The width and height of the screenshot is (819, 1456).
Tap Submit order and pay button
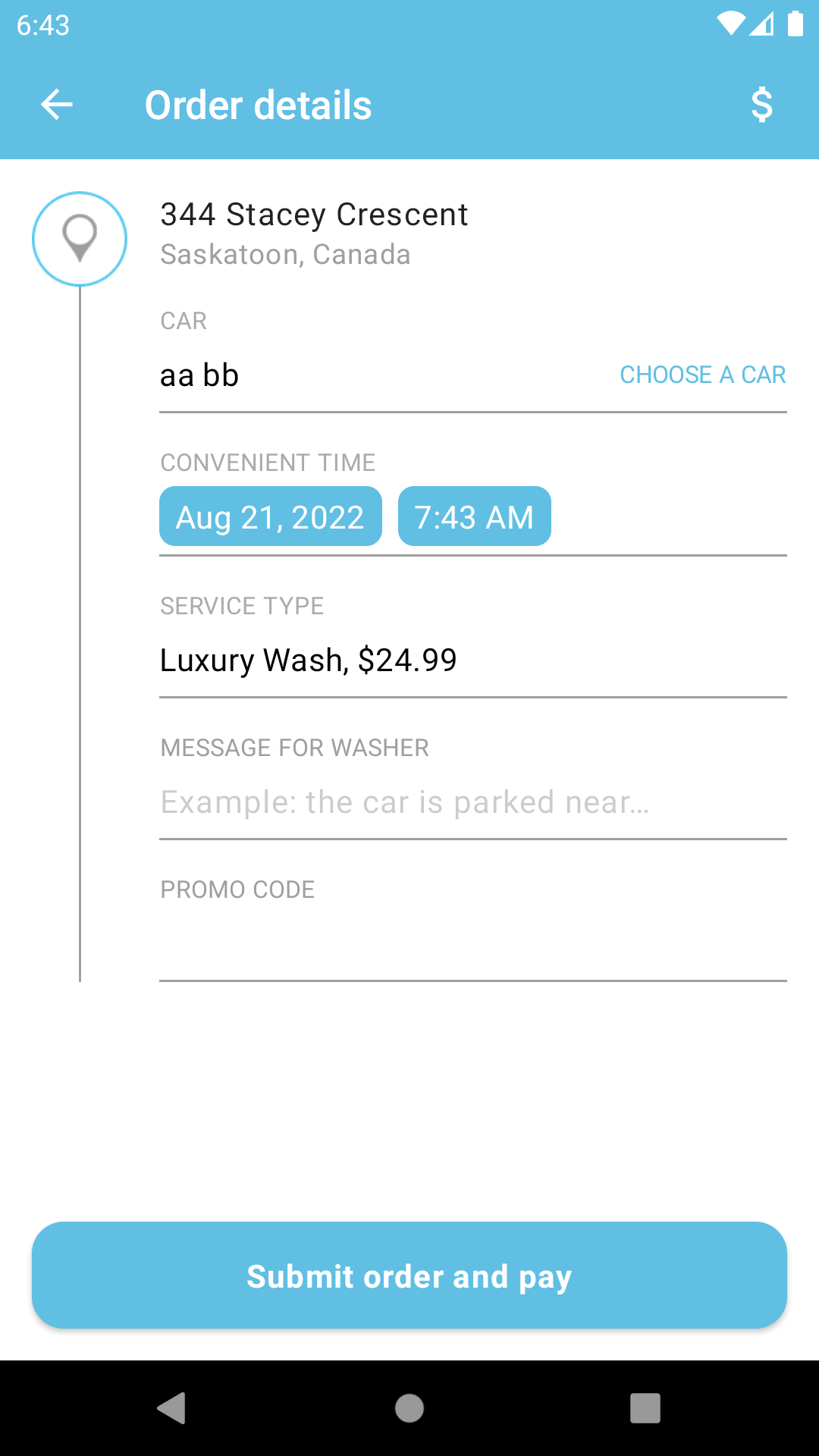(x=409, y=1275)
